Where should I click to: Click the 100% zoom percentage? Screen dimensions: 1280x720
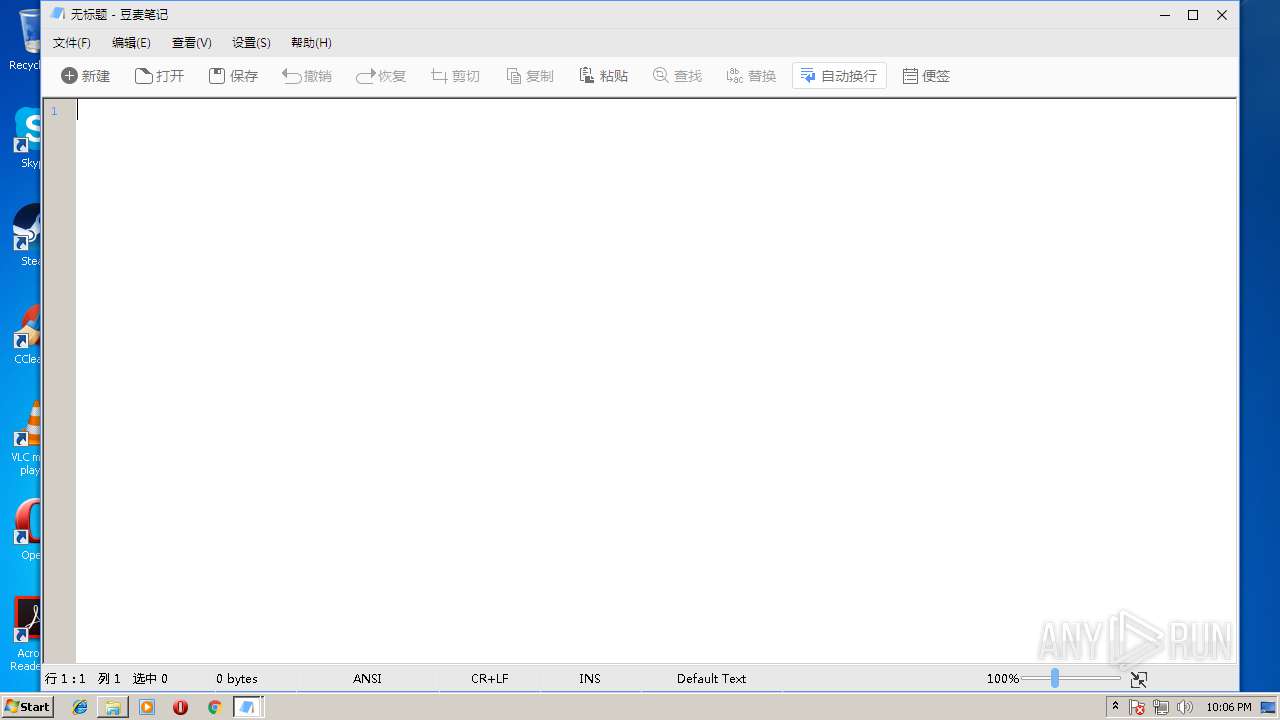(1002, 679)
